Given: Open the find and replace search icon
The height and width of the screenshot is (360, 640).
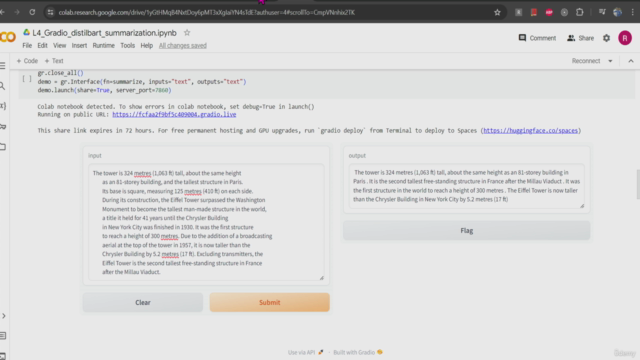Looking at the screenshot, I should click(3, 86).
